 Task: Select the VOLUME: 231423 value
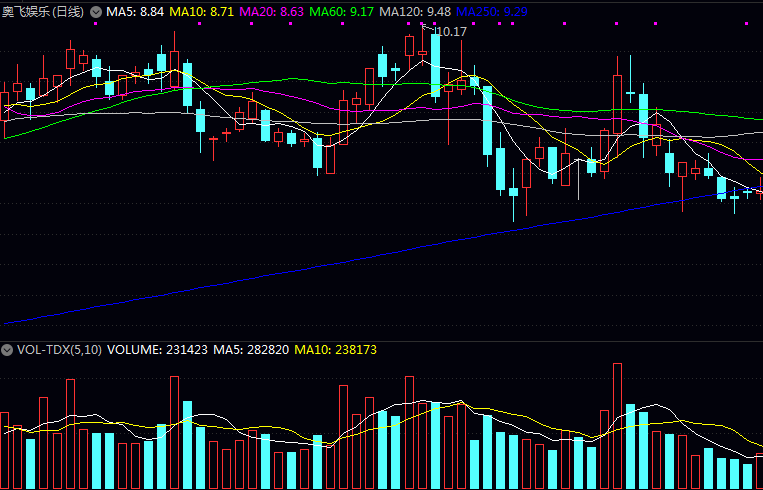pos(157,350)
